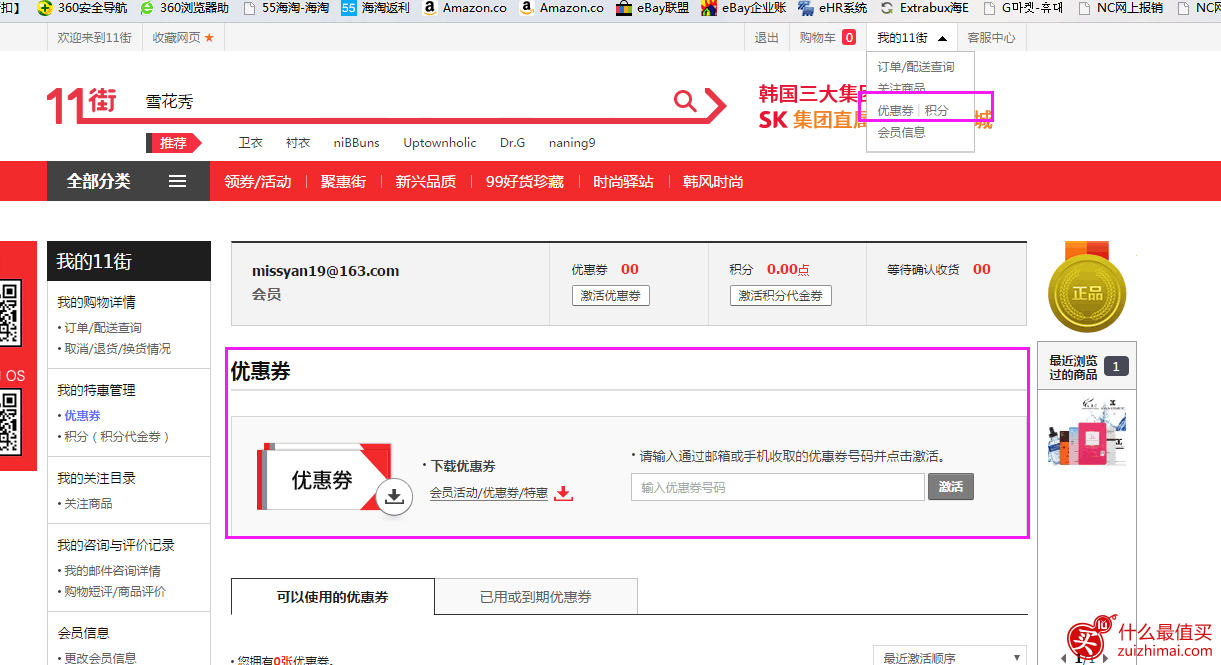The width and height of the screenshot is (1221, 665).
Task: Select 优惠券 in 我的11街 dropdown
Action: 895,110
